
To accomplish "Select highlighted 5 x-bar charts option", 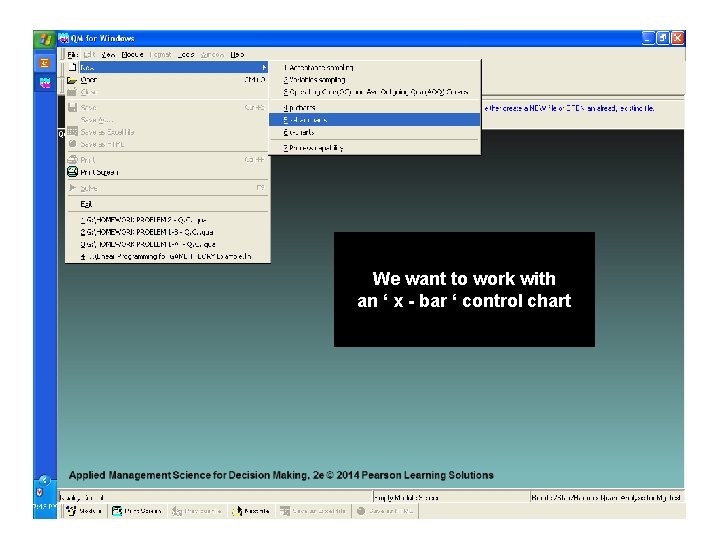I will coord(375,120).
